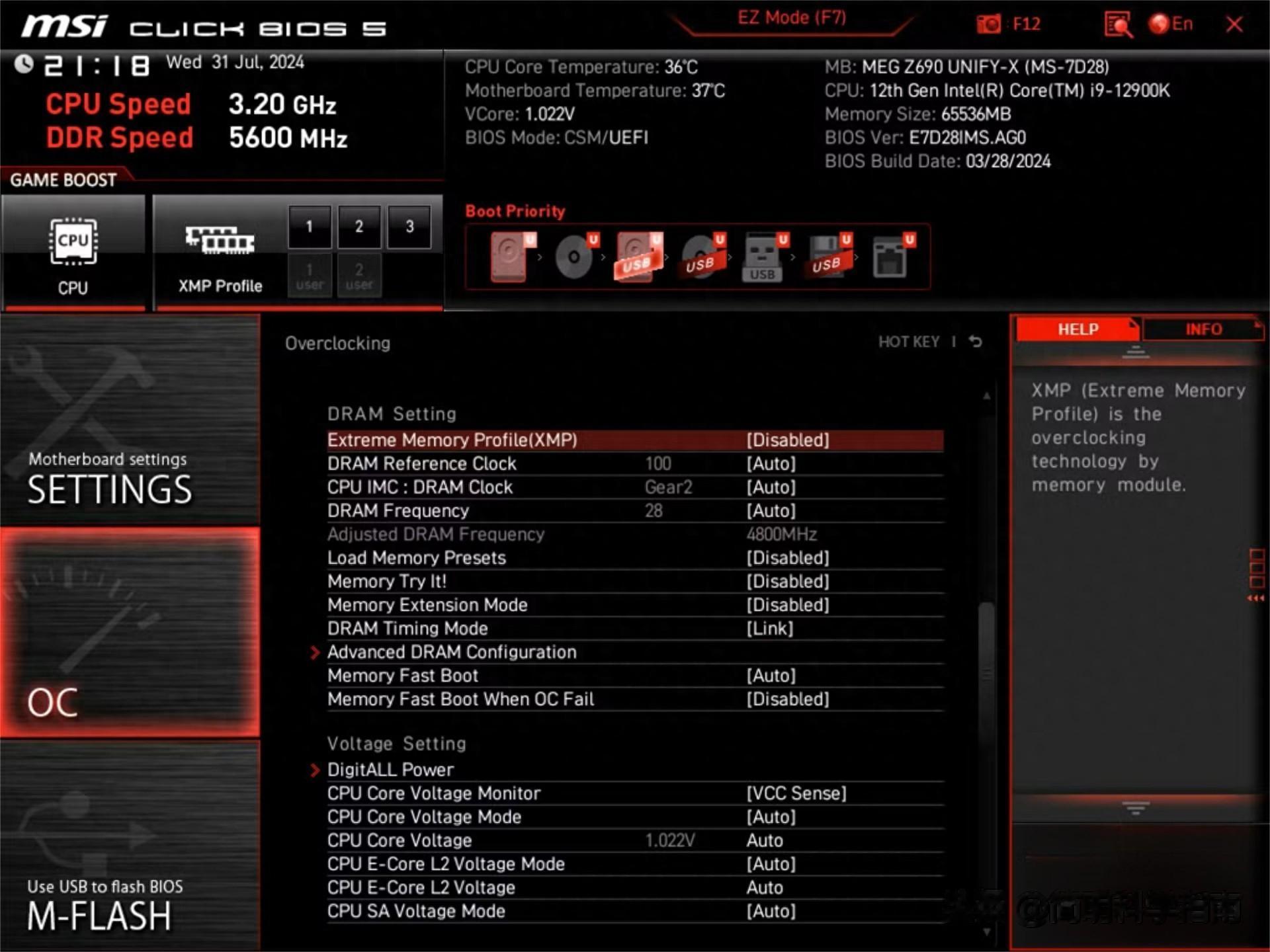Open the BIOS search icon

(x=1118, y=24)
